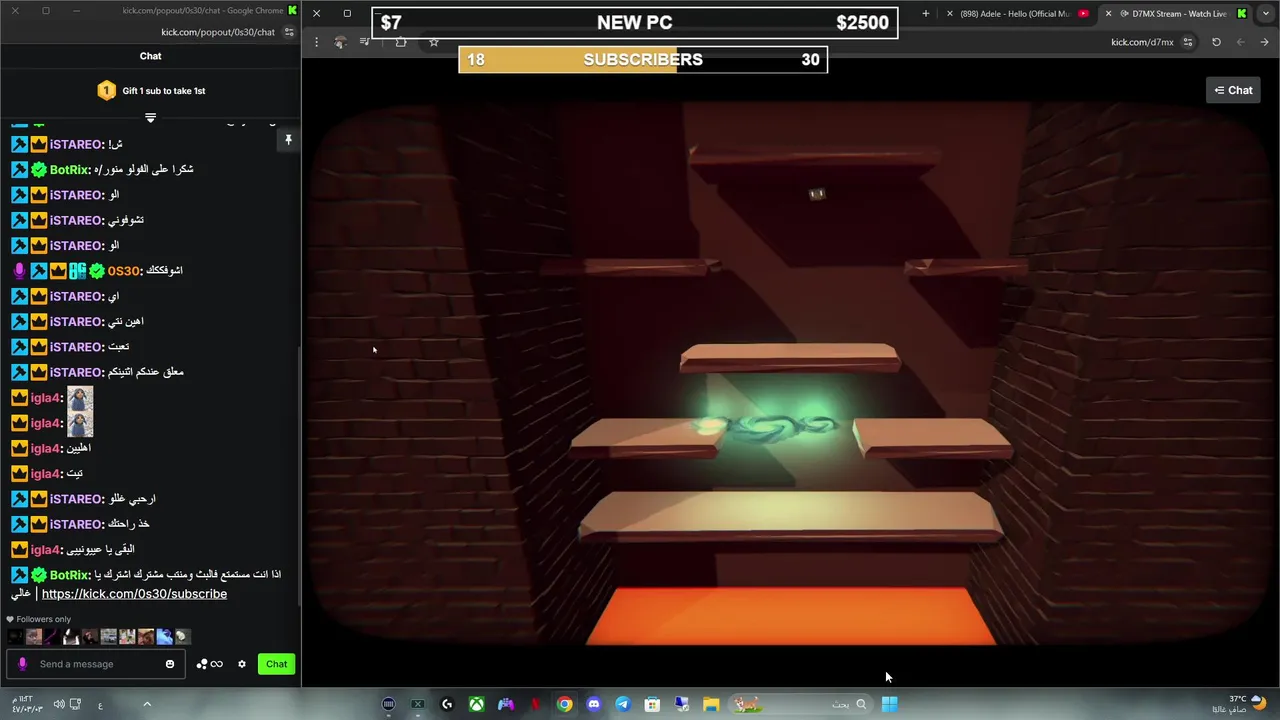The width and height of the screenshot is (1280, 720).
Task: Switch to the Adele - Hello YouTube tab
Action: point(1017,14)
